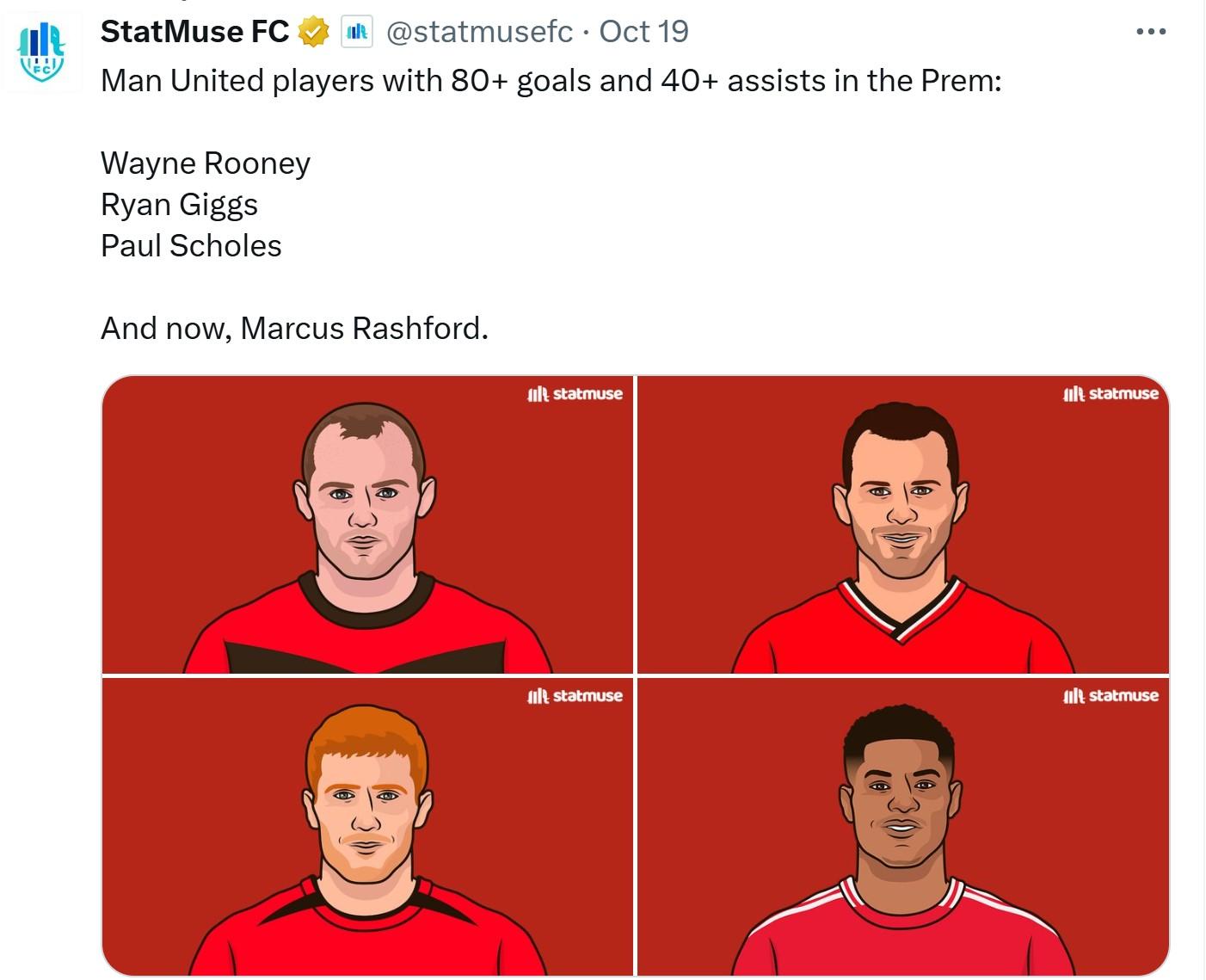
Task: Click the @statmusefc handle
Action: tap(479, 32)
